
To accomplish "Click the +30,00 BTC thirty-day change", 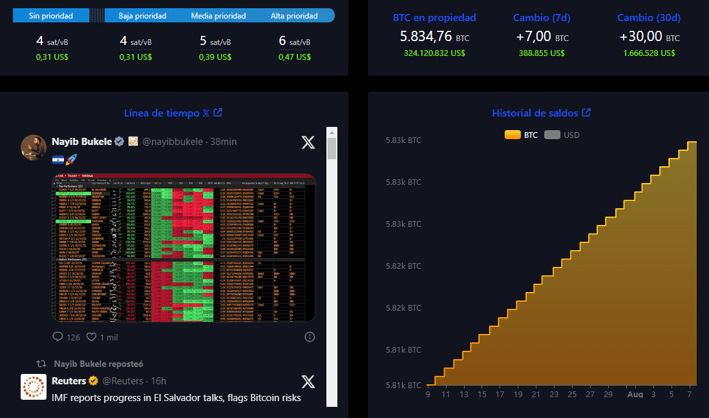I will [x=649, y=36].
